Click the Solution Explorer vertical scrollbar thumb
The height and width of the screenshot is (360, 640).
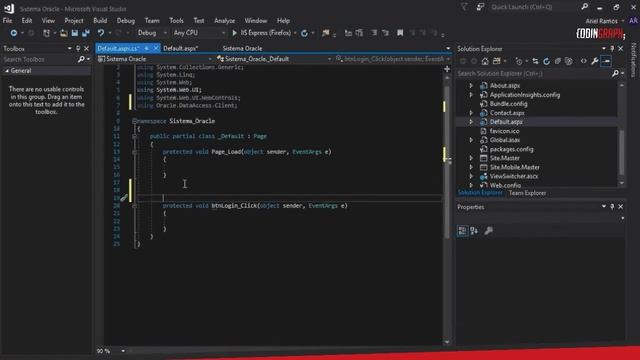(622, 152)
